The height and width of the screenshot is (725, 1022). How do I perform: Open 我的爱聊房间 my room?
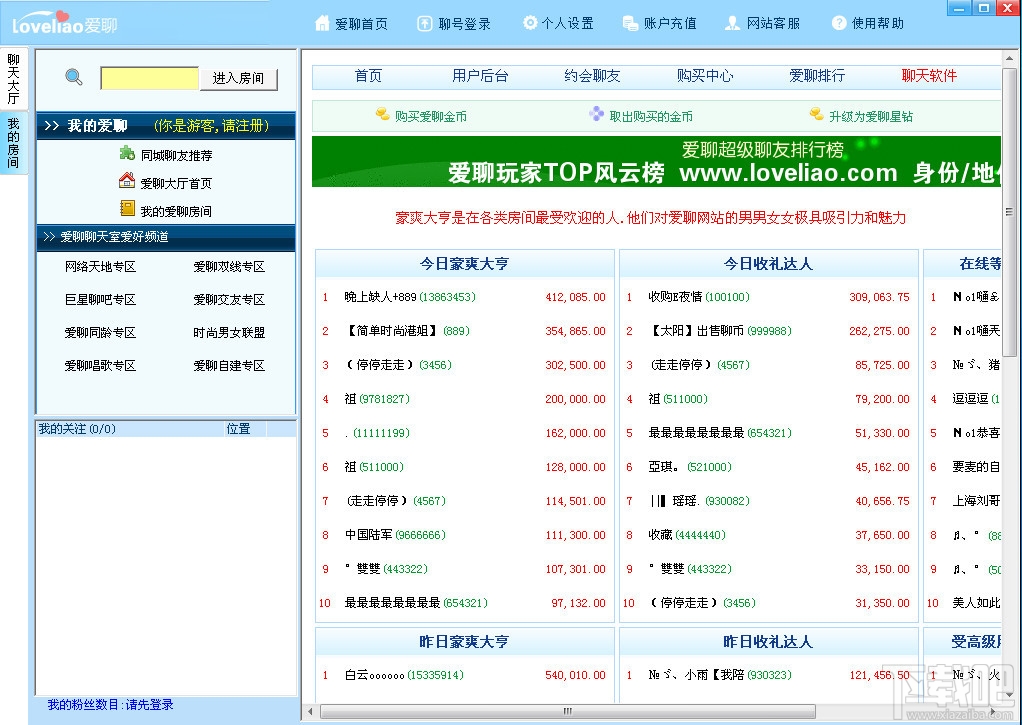(x=179, y=210)
